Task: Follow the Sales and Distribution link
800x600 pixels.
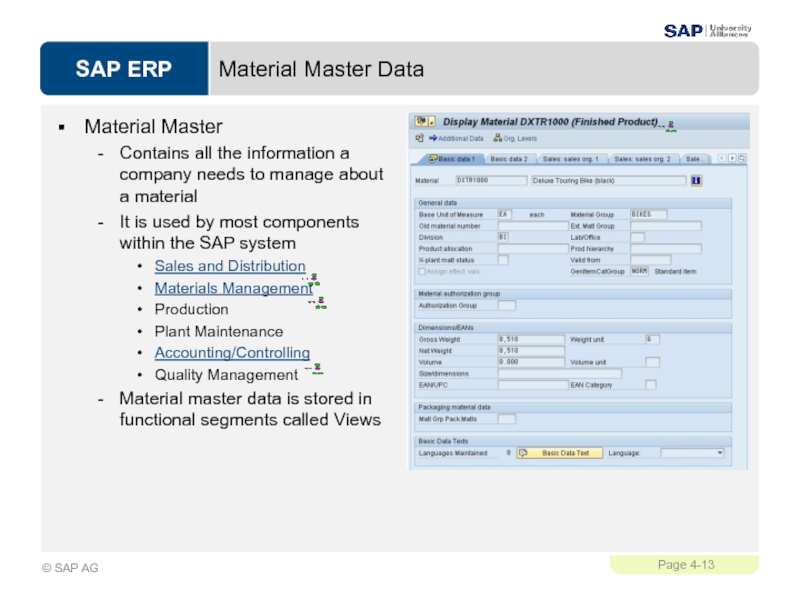Action: coord(230,266)
